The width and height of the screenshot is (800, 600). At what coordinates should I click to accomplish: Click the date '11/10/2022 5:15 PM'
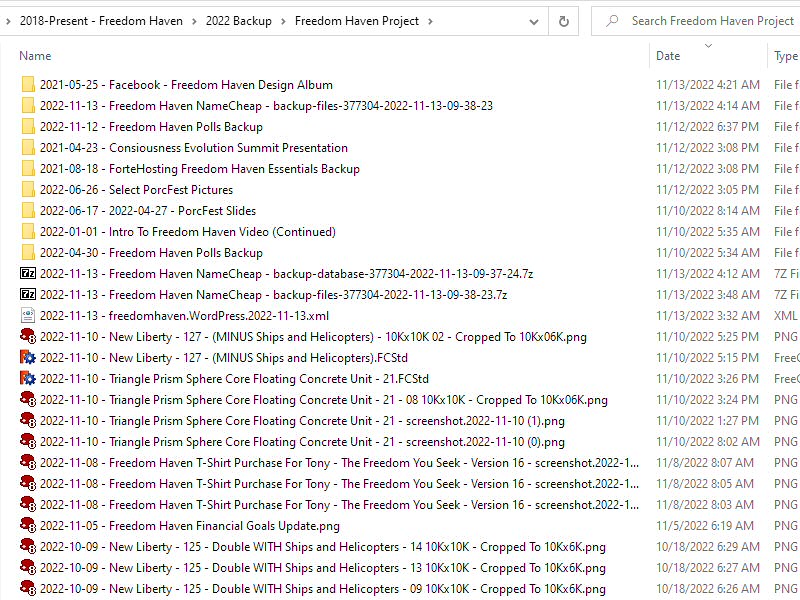coord(708,358)
